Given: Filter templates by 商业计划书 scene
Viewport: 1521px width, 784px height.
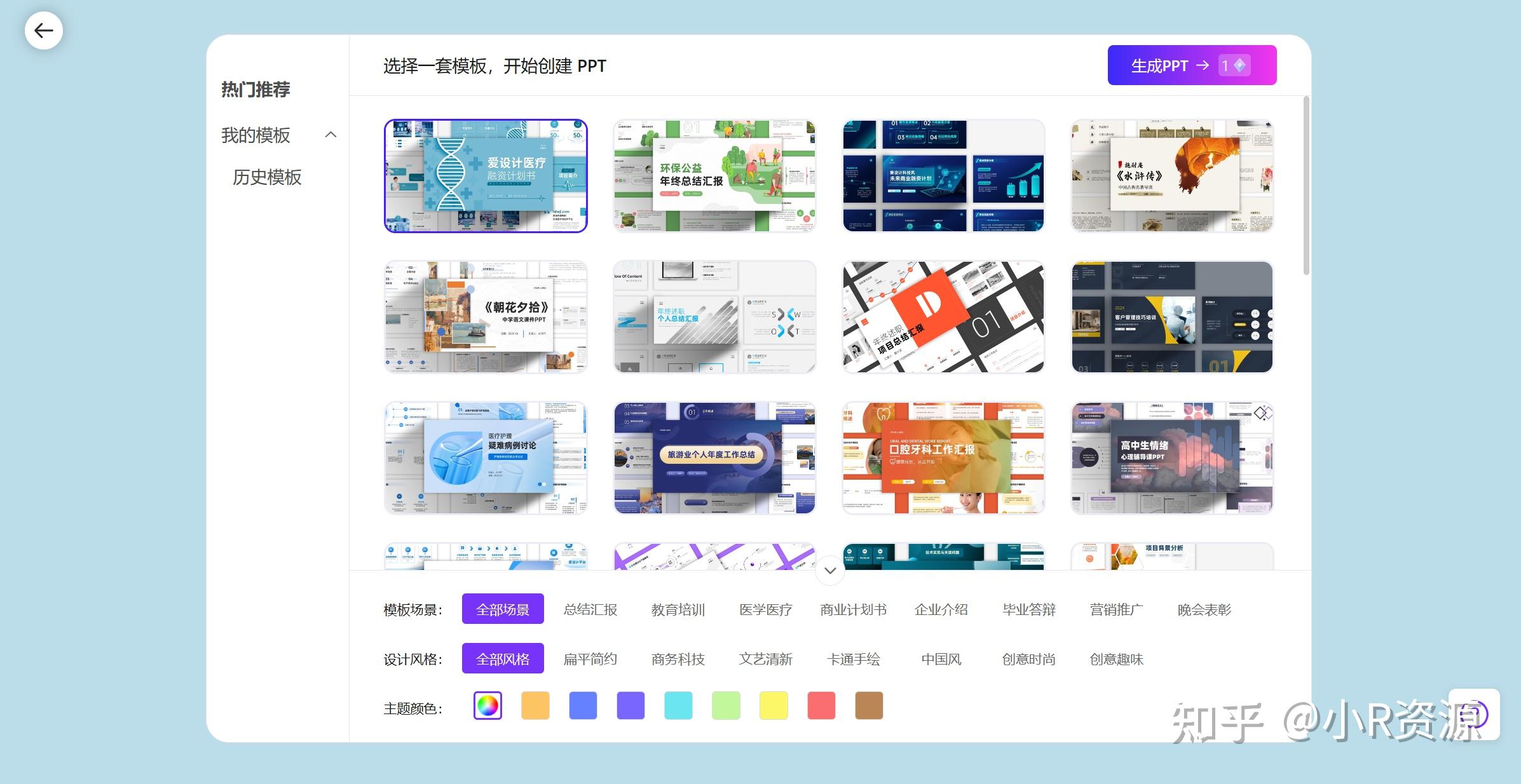Looking at the screenshot, I should [x=852, y=609].
